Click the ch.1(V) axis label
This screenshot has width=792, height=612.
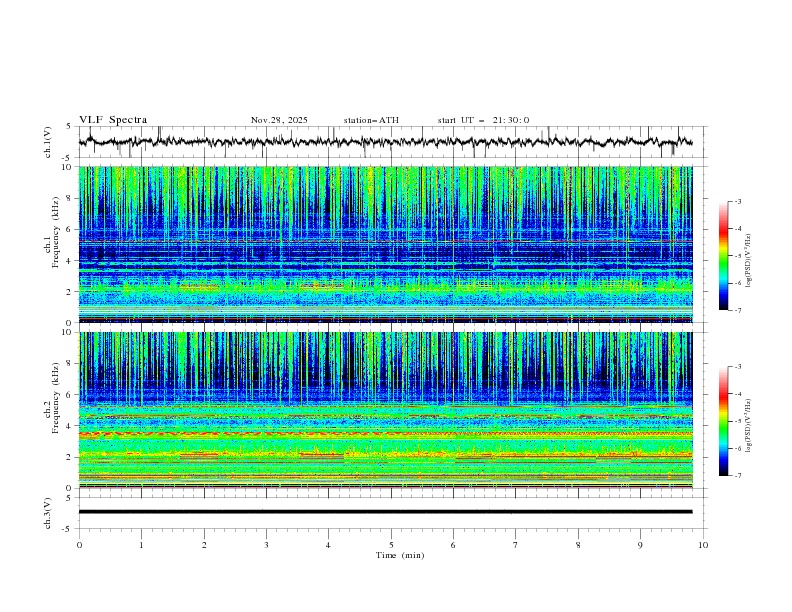click(48, 142)
